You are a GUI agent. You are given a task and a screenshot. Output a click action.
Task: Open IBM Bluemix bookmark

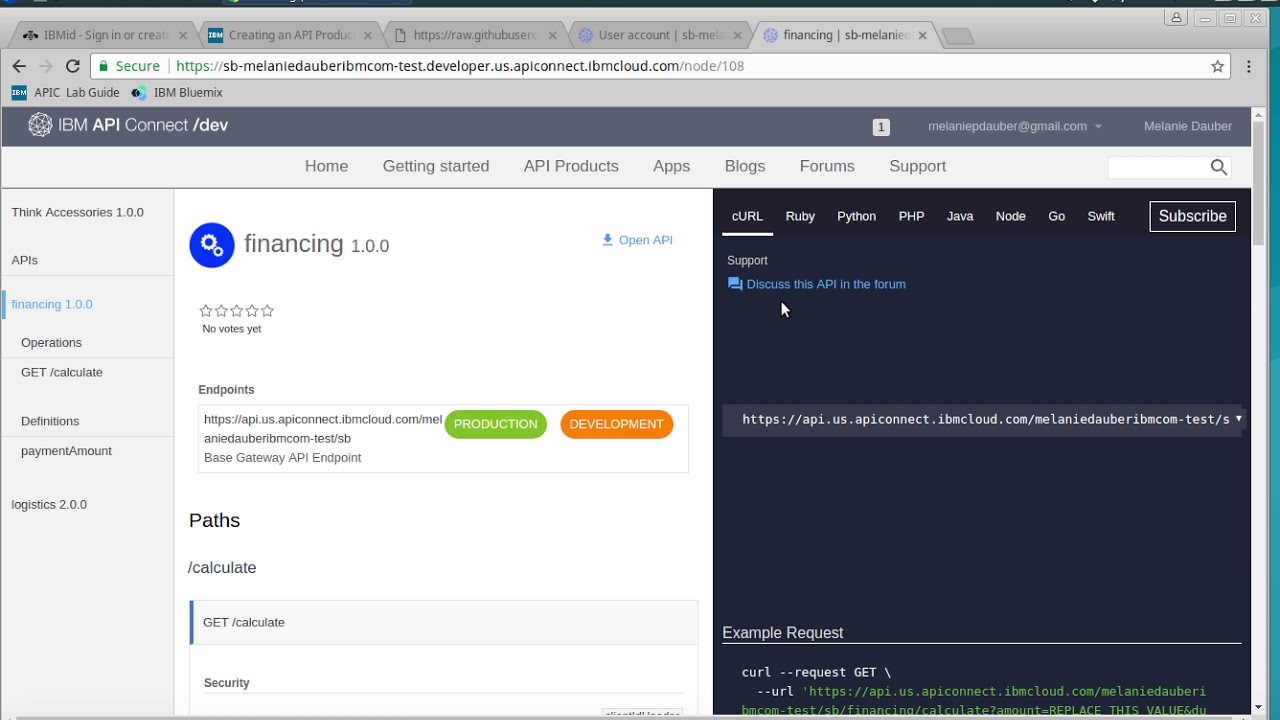177,92
